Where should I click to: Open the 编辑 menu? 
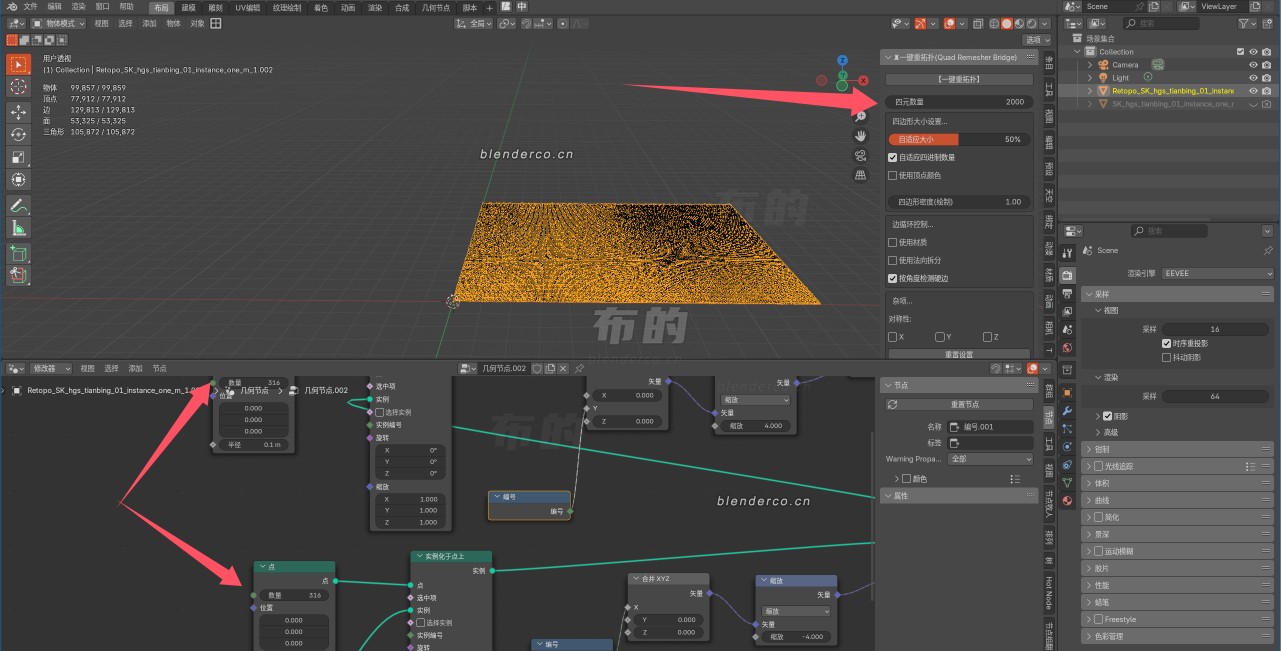[54, 6]
